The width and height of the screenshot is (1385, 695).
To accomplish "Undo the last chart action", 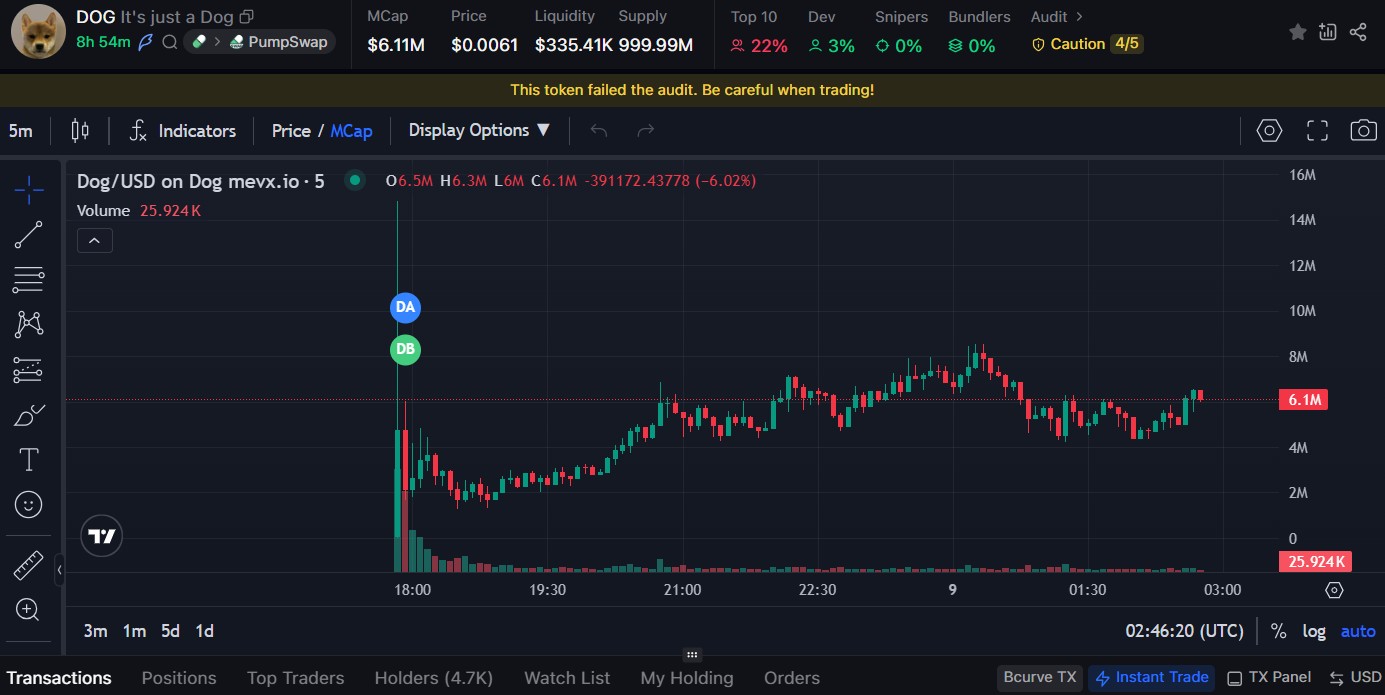I will (599, 131).
